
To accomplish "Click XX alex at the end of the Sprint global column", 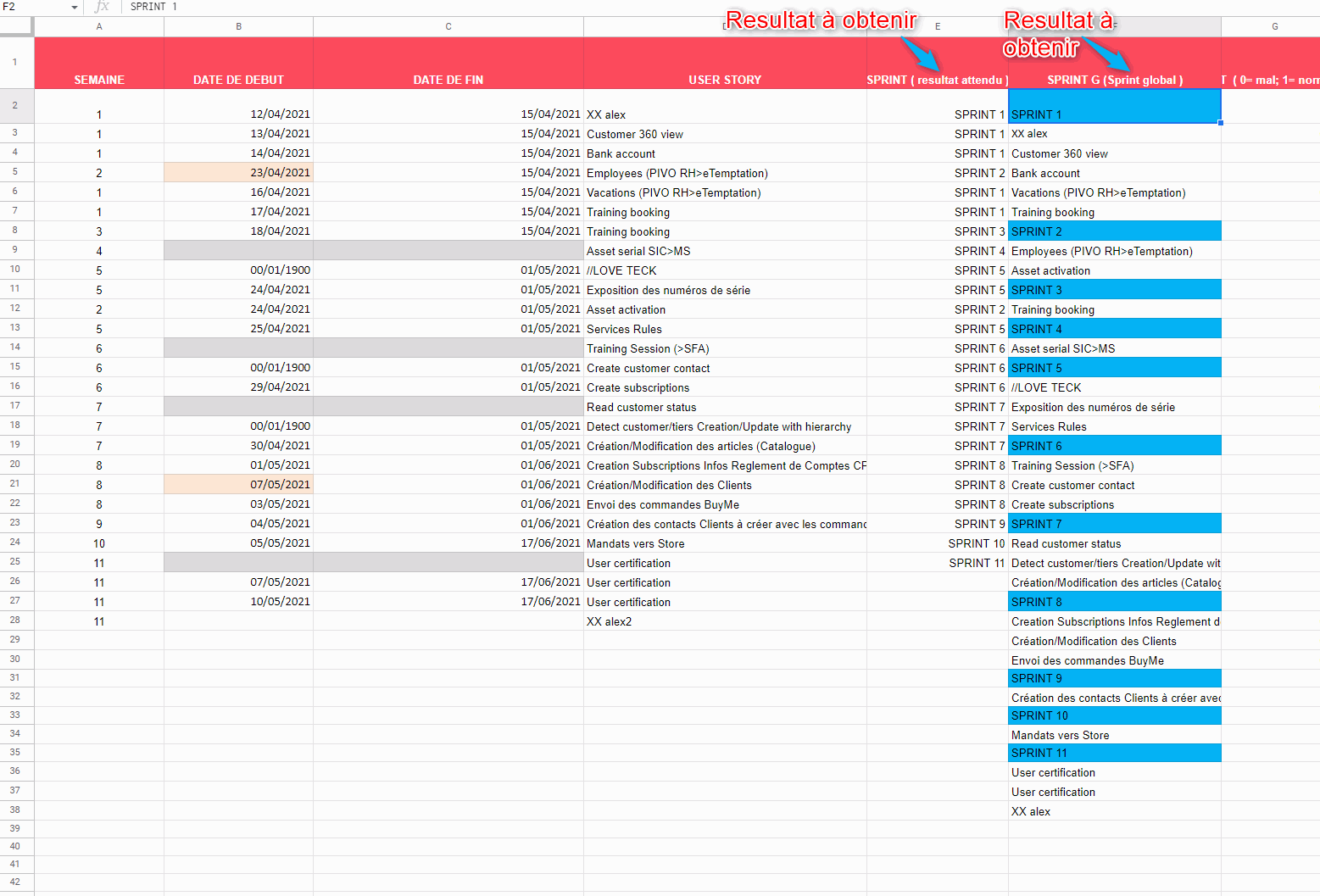I will point(1115,810).
